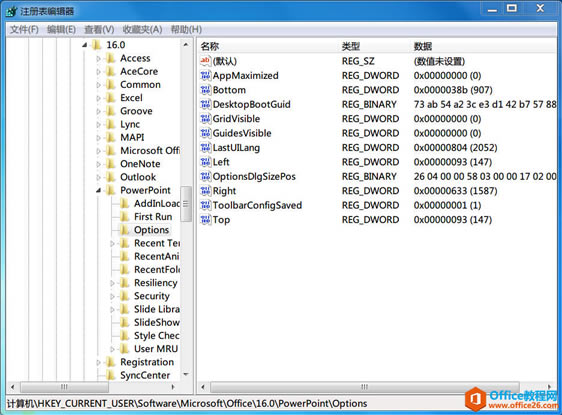This screenshot has height=415, width=562.
Task: Select the Style Chec tree key
Action: coord(157,336)
